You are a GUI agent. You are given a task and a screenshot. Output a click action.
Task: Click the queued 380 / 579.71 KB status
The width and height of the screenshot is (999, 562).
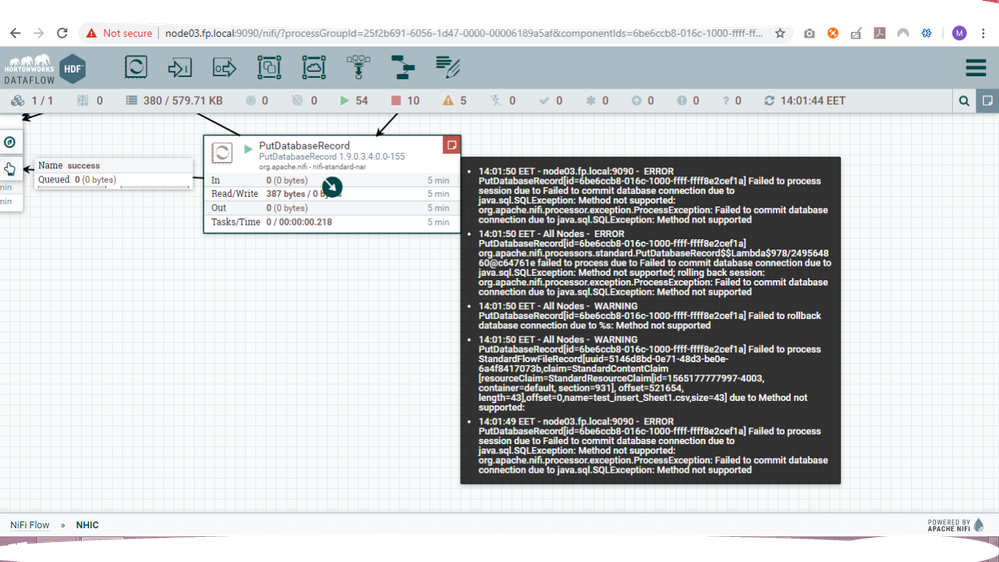(x=174, y=101)
